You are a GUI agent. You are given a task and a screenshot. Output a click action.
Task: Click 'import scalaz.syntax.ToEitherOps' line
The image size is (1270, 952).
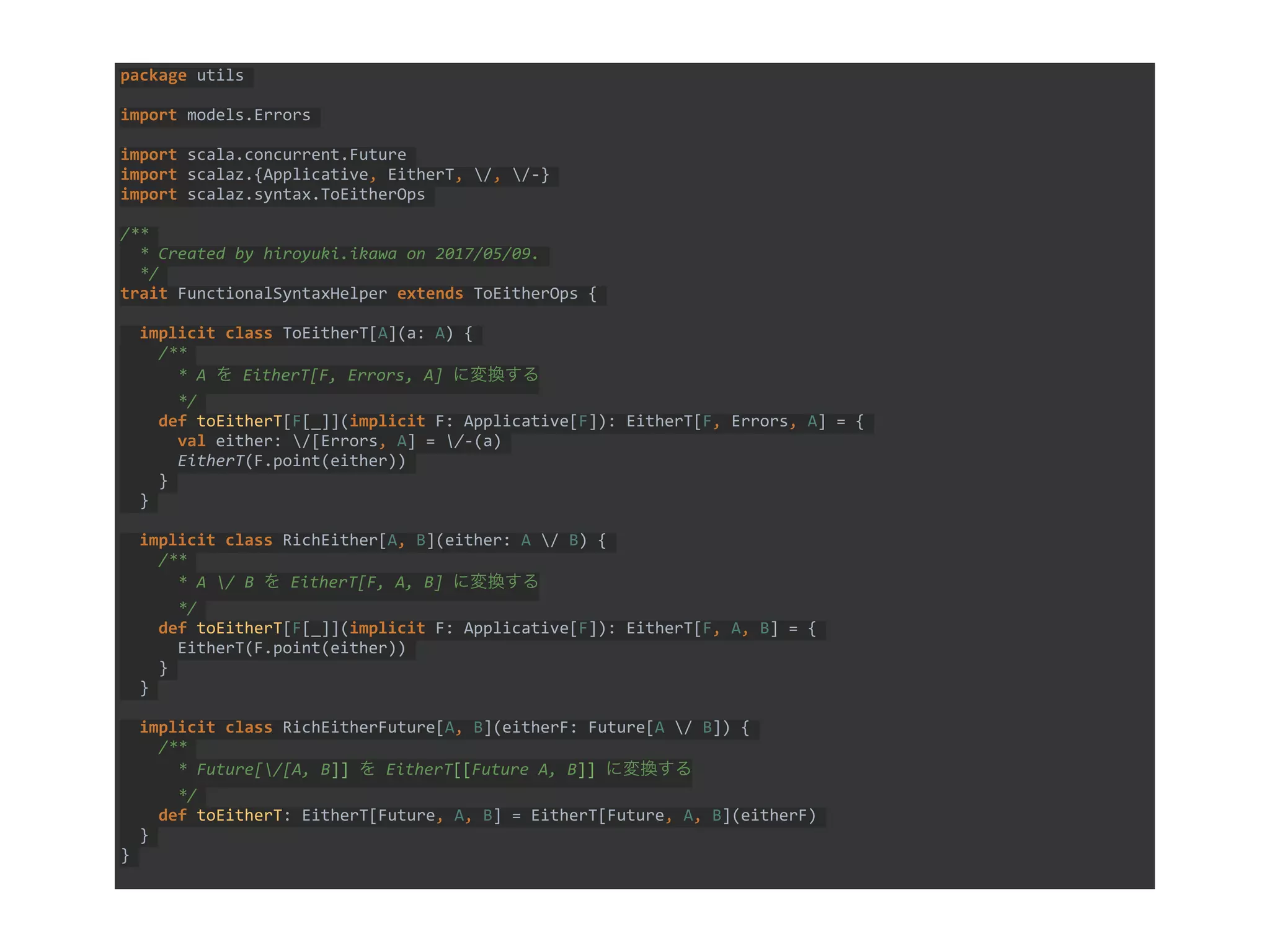(273, 195)
